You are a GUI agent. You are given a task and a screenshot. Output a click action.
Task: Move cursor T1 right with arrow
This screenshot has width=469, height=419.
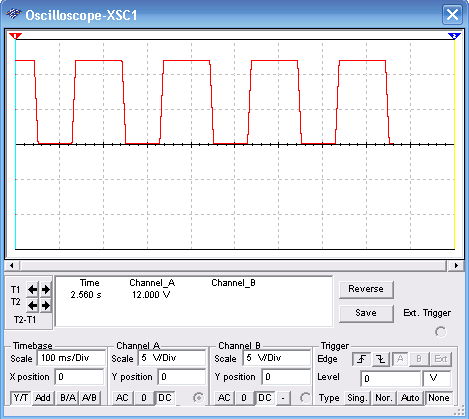click(x=46, y=289)
